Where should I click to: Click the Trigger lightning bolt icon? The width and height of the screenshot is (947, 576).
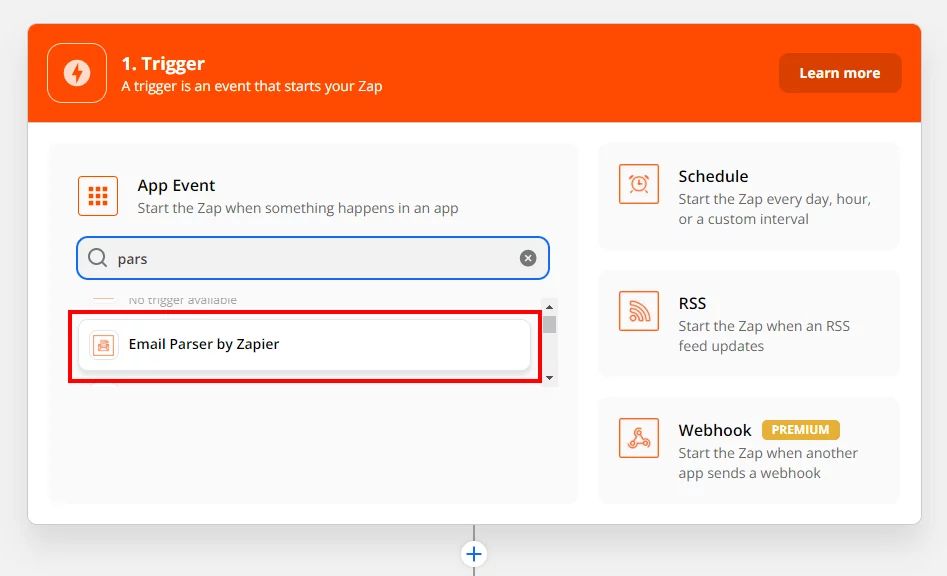77,73
